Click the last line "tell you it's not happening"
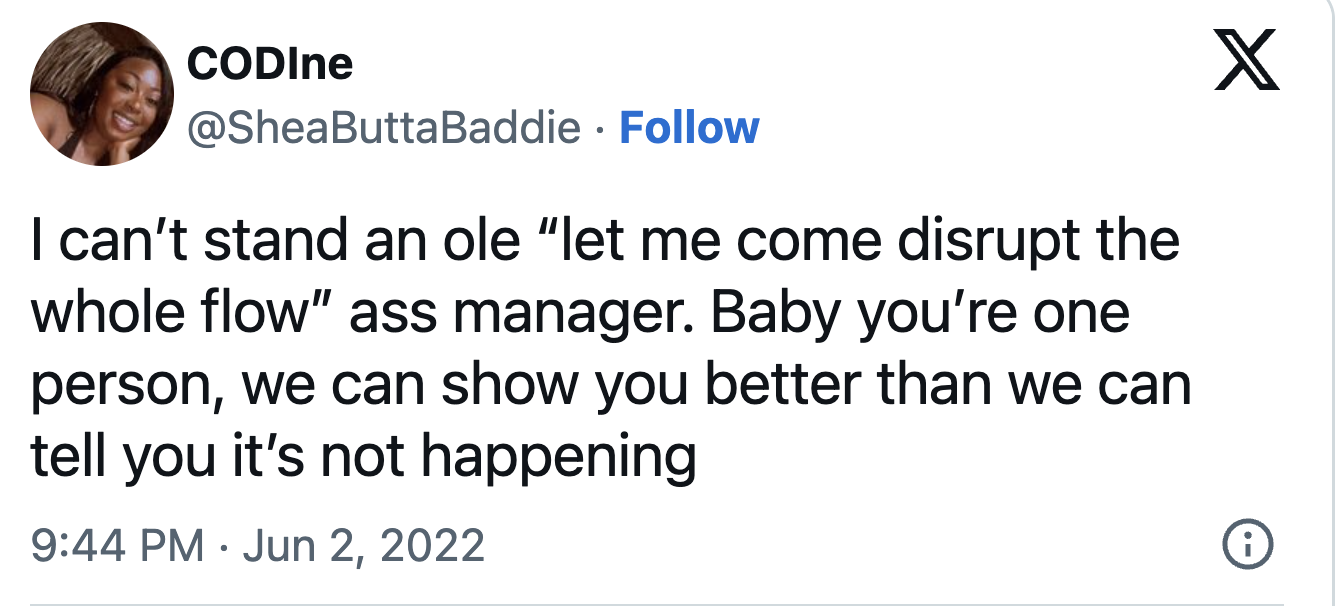This screenshot has height=606, width=1344. (x=363, y=455)
